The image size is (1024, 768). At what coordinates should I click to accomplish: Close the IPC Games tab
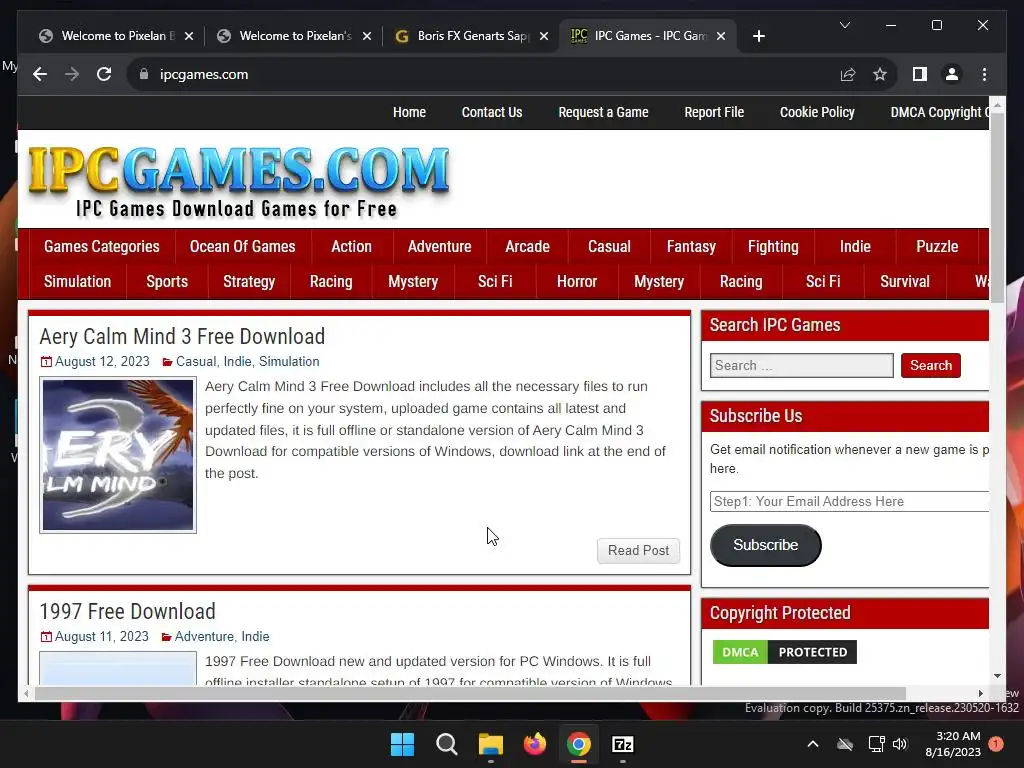pyautogui.click(x=721, y=36)
